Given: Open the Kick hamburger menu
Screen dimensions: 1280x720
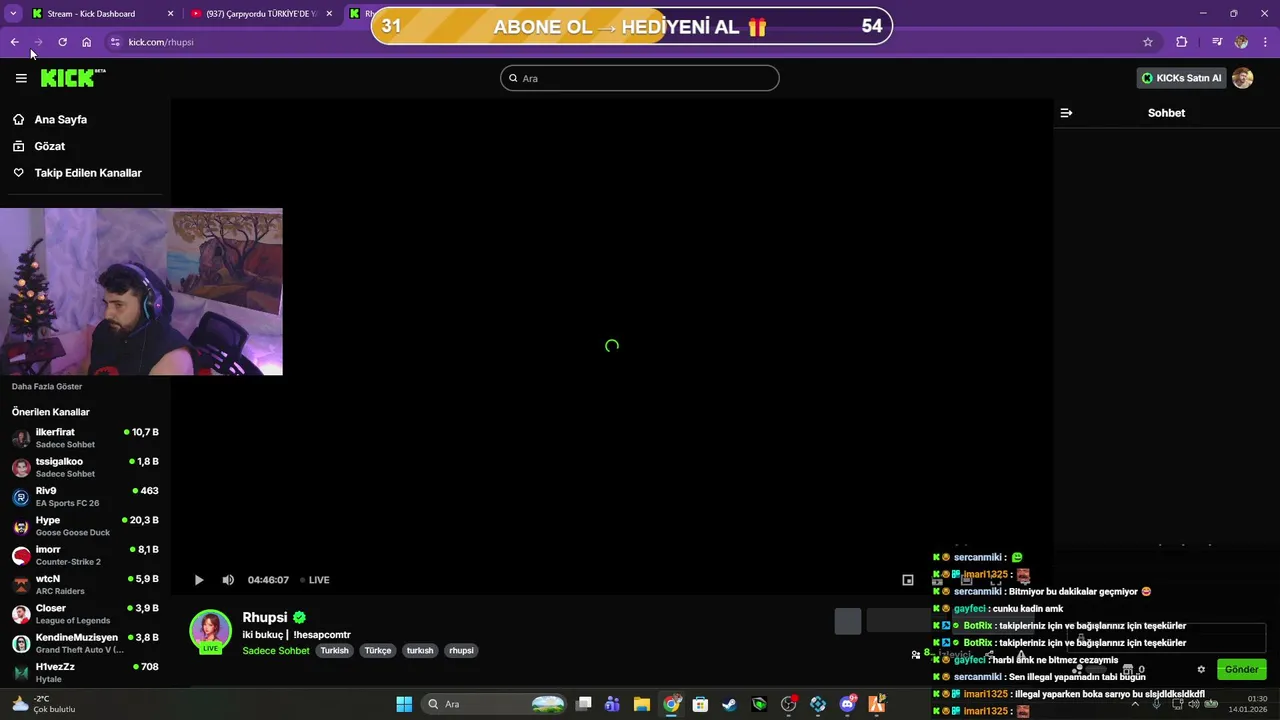Looking at the screenshot, I should click(x=21, y=78).
